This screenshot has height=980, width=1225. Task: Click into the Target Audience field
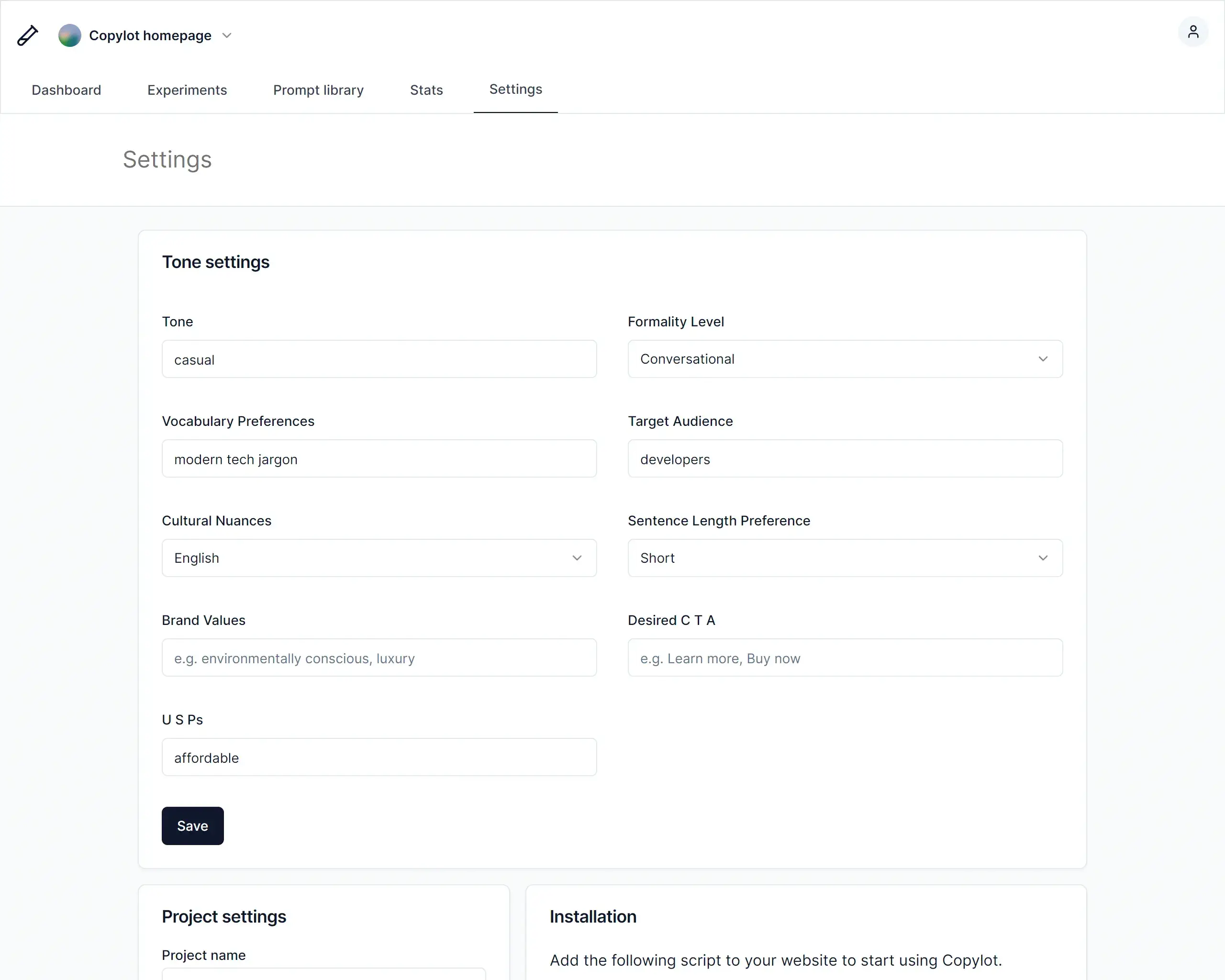(x=844, y=458)
